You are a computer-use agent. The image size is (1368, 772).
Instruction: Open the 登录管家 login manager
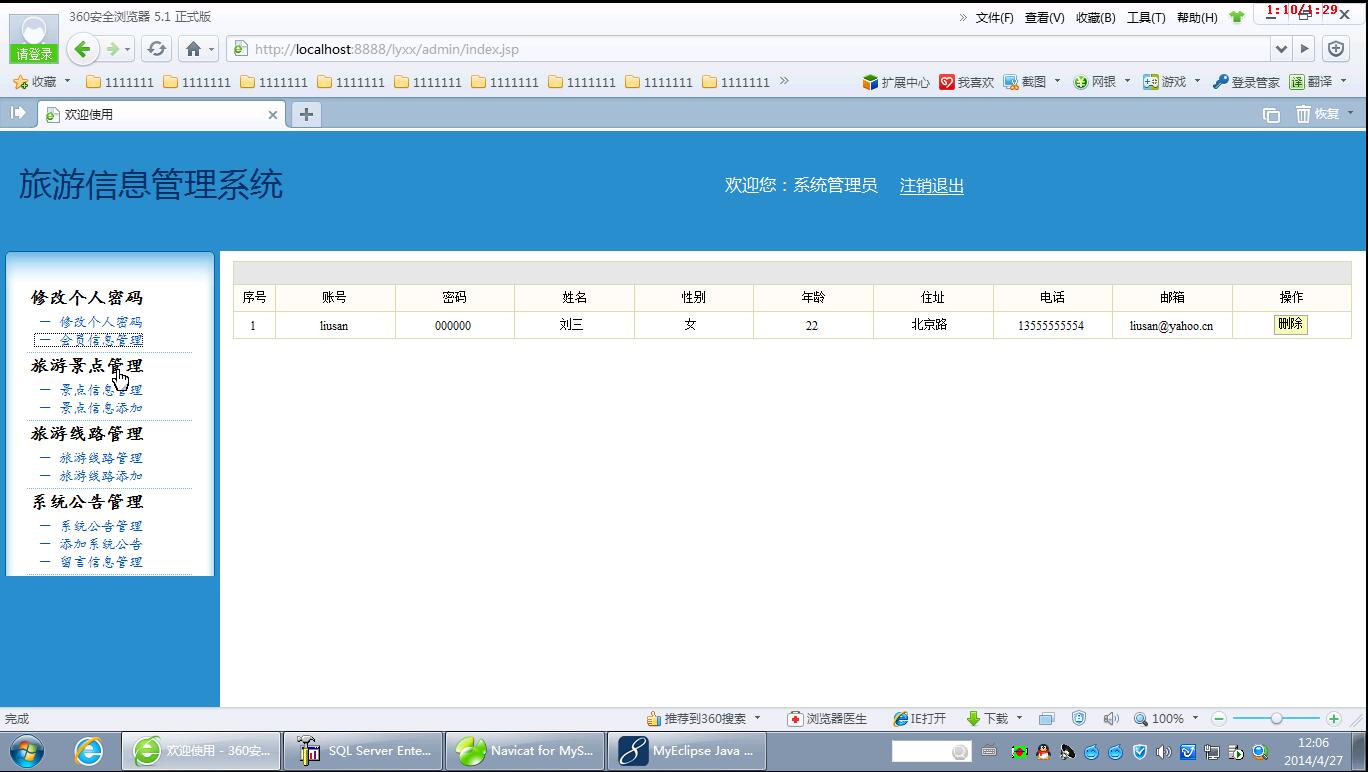(x=1246, y=82)
